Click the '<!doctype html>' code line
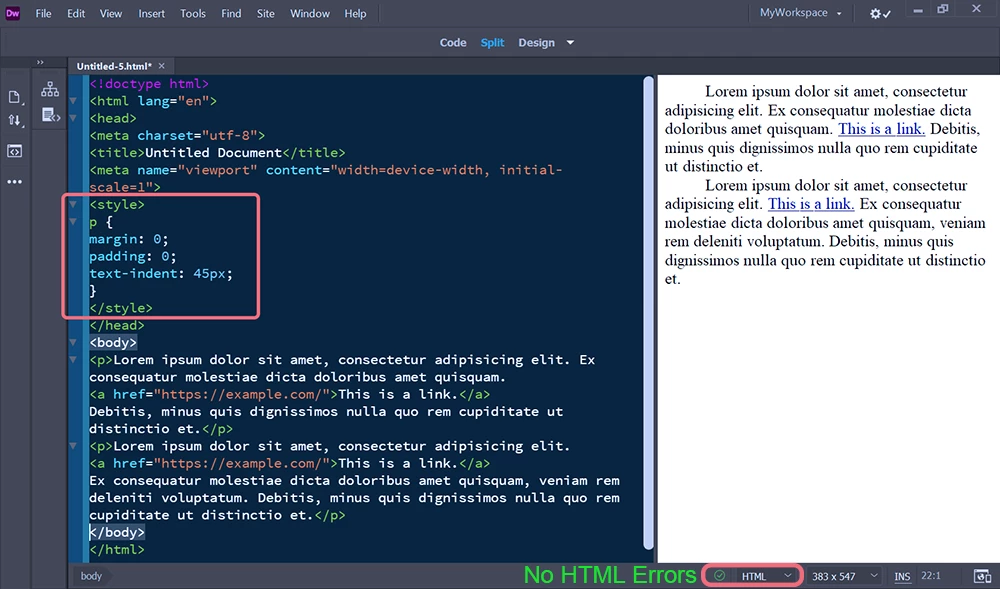This screenshot has height=589, width=1000. click(149, 84)
